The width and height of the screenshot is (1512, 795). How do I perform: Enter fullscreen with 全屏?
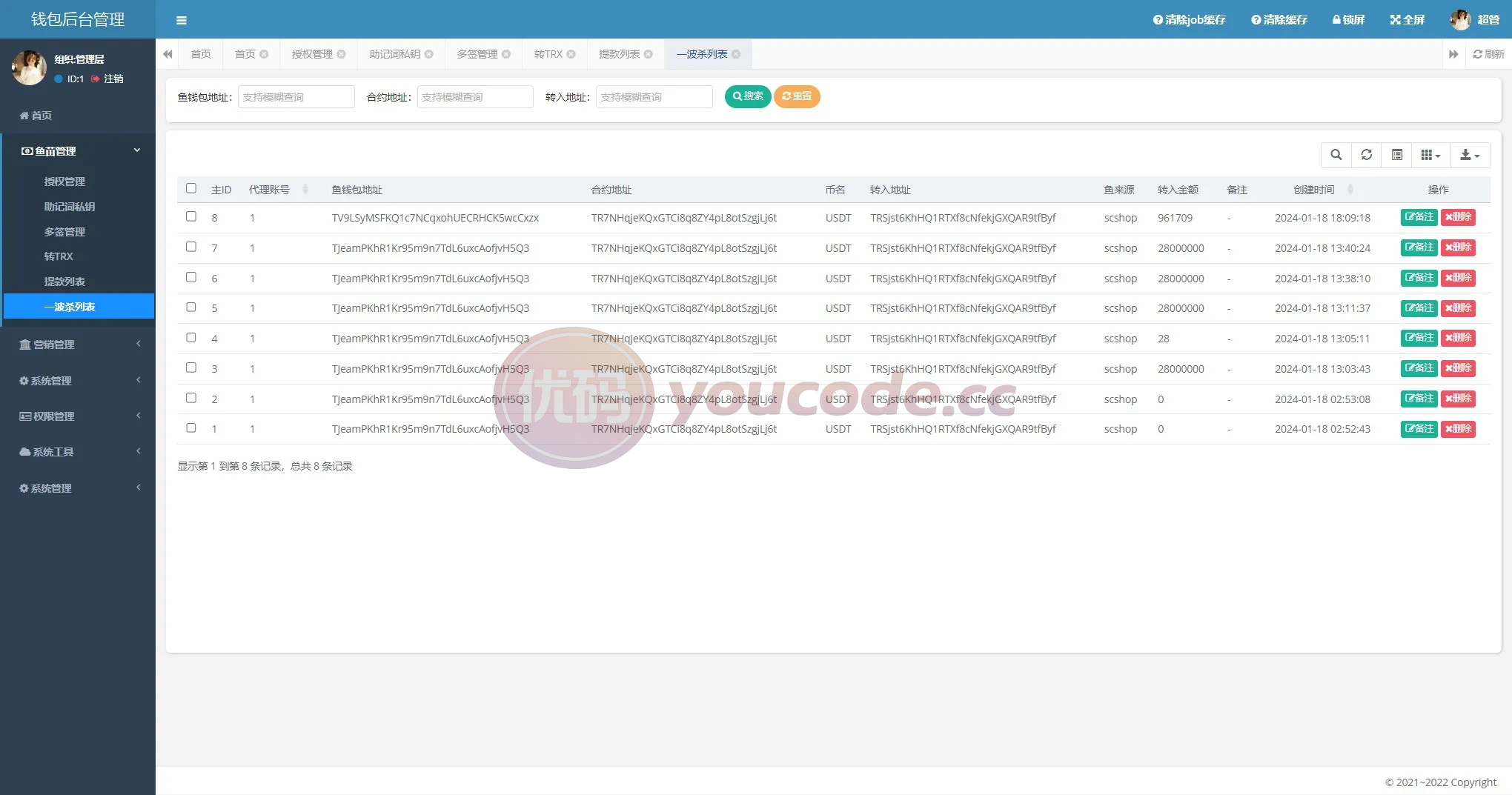pyautogui.click(x=1407, y=20)
